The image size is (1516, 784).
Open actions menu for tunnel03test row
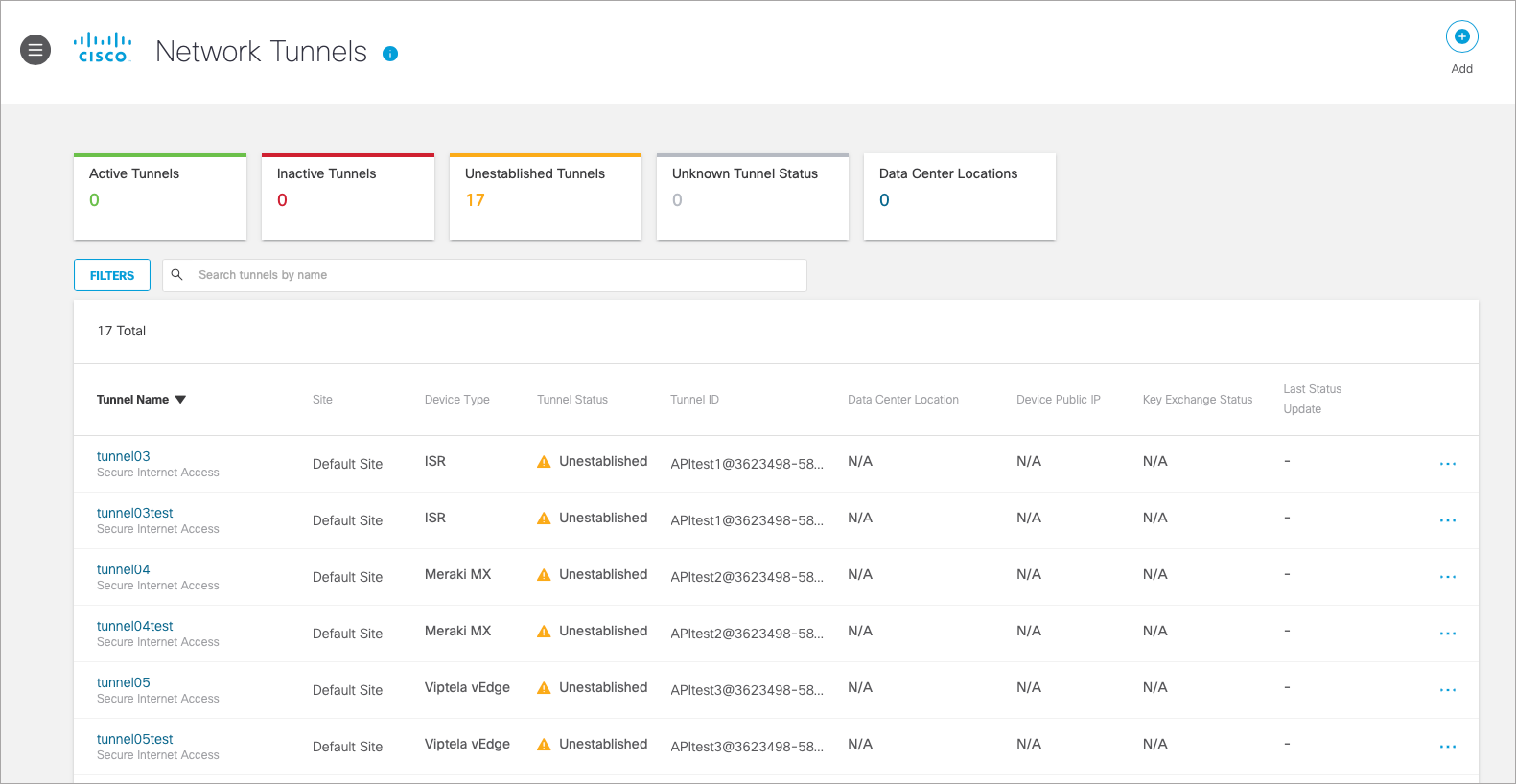tap(1448, 520)
